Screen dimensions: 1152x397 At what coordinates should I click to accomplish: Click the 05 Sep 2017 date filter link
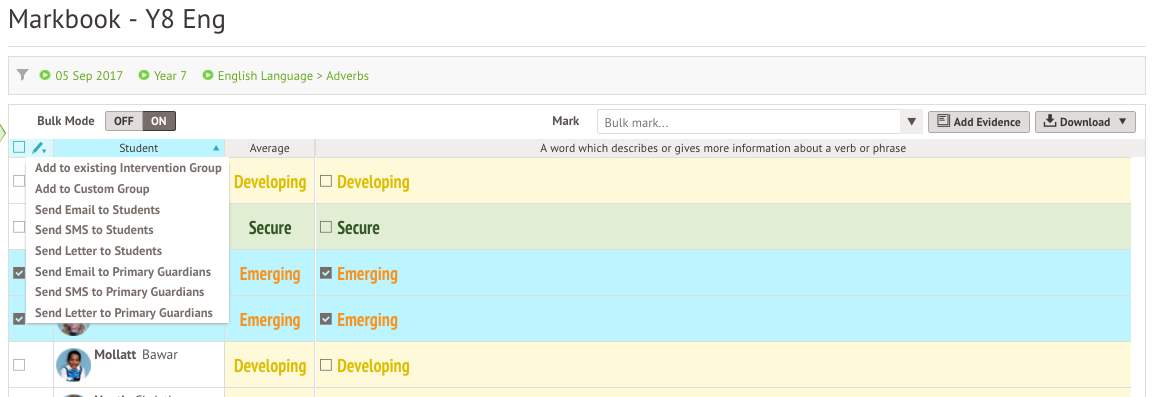tap(89, 76)
